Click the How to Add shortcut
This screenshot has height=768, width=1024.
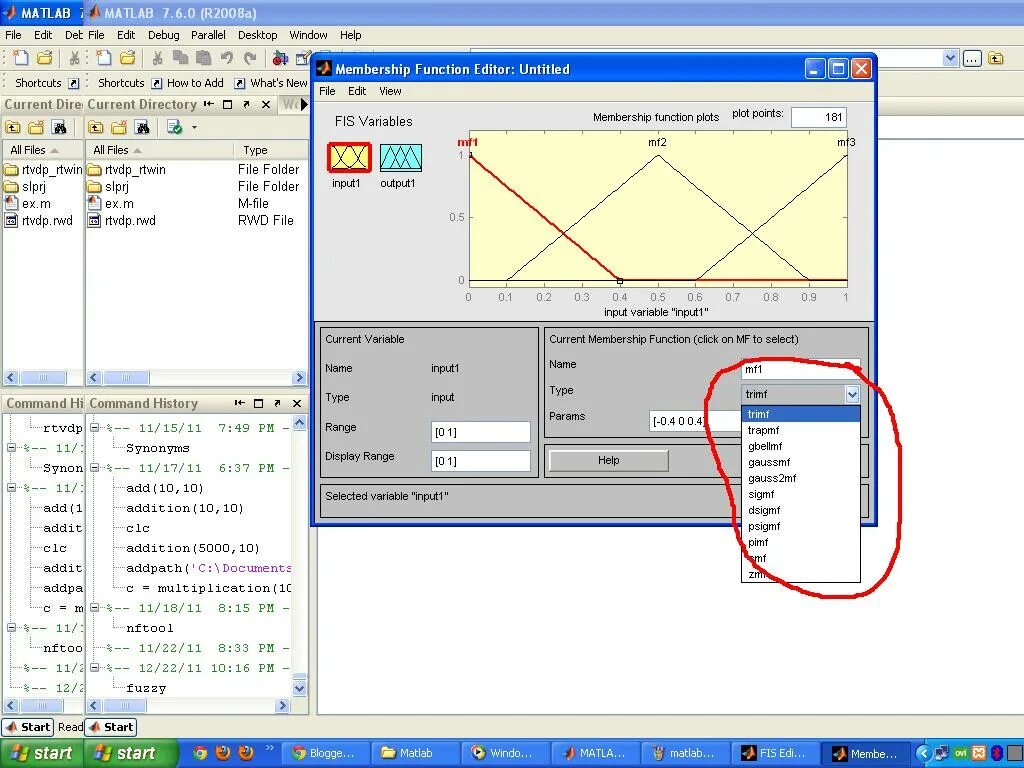[188, 83]
